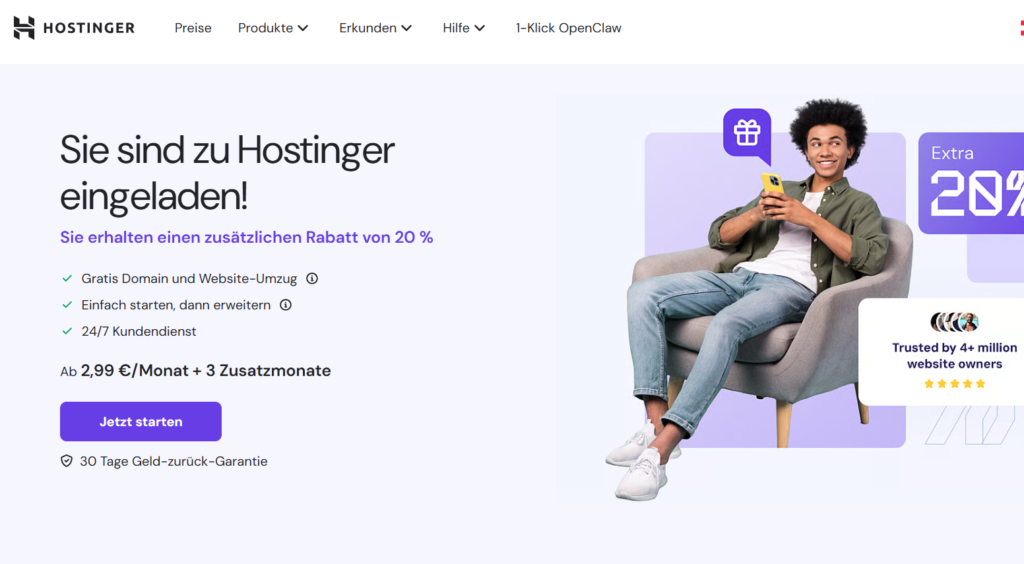The image size is (1024, 564).
Task: Click the Trusted by 4+ million card
Action: point(941,352)
